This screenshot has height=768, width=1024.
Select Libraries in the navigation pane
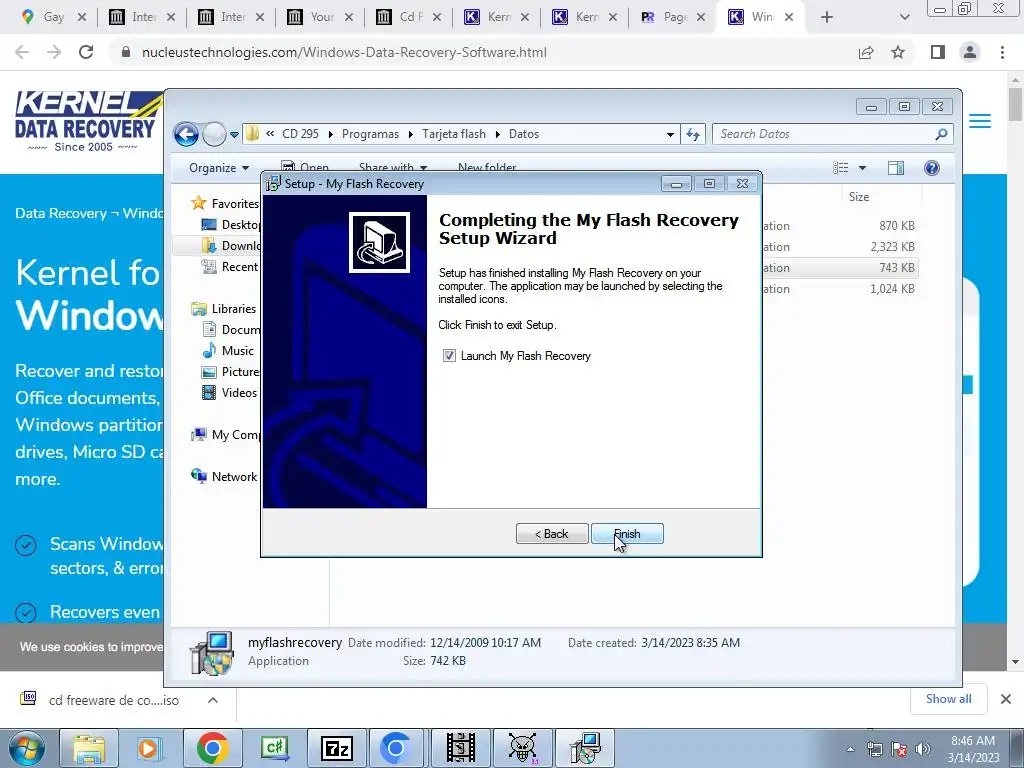click(223, 308)
